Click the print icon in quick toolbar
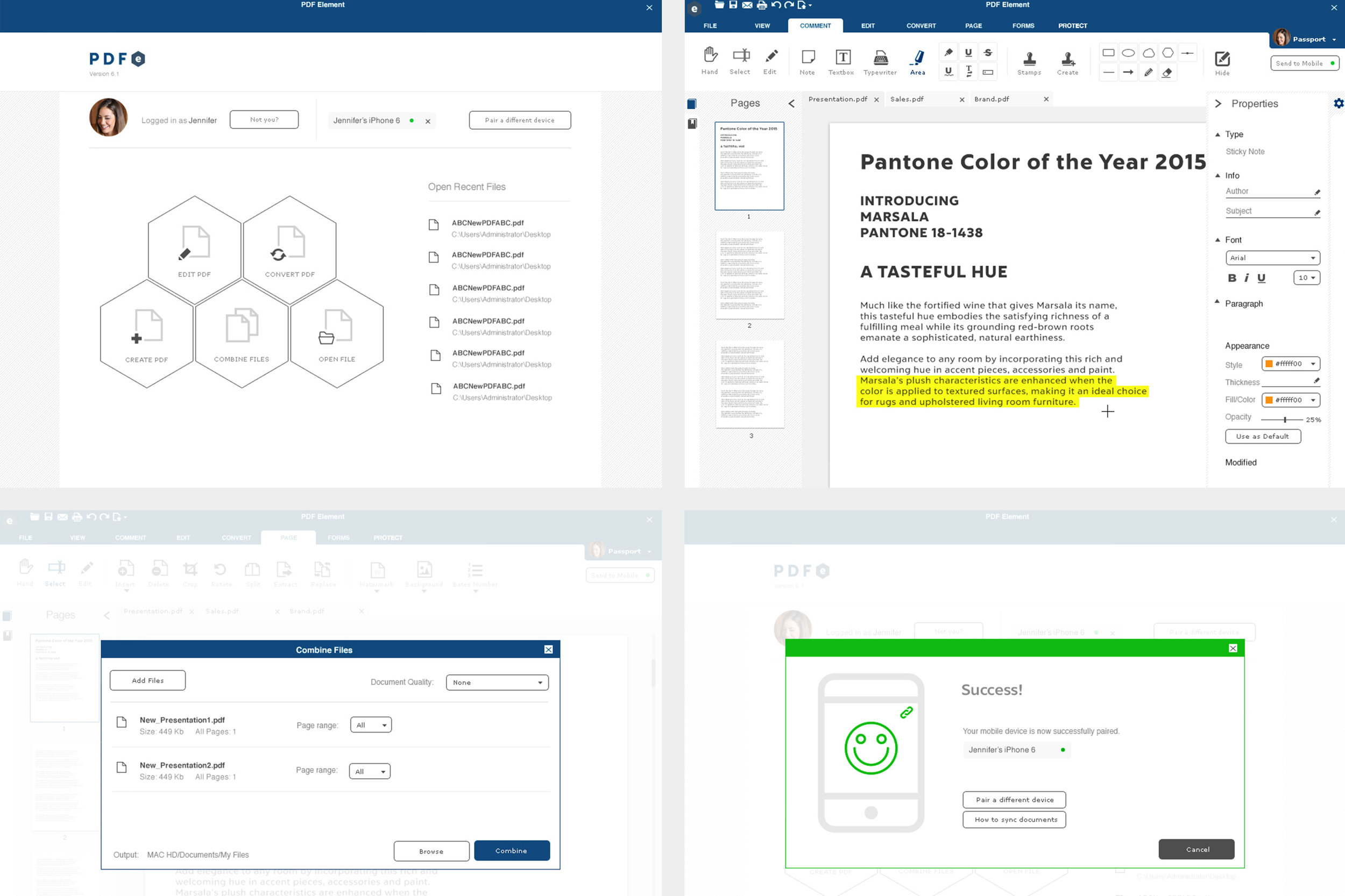The width and height of the screenshot is (1345, 896). click(x=761, y=5)
